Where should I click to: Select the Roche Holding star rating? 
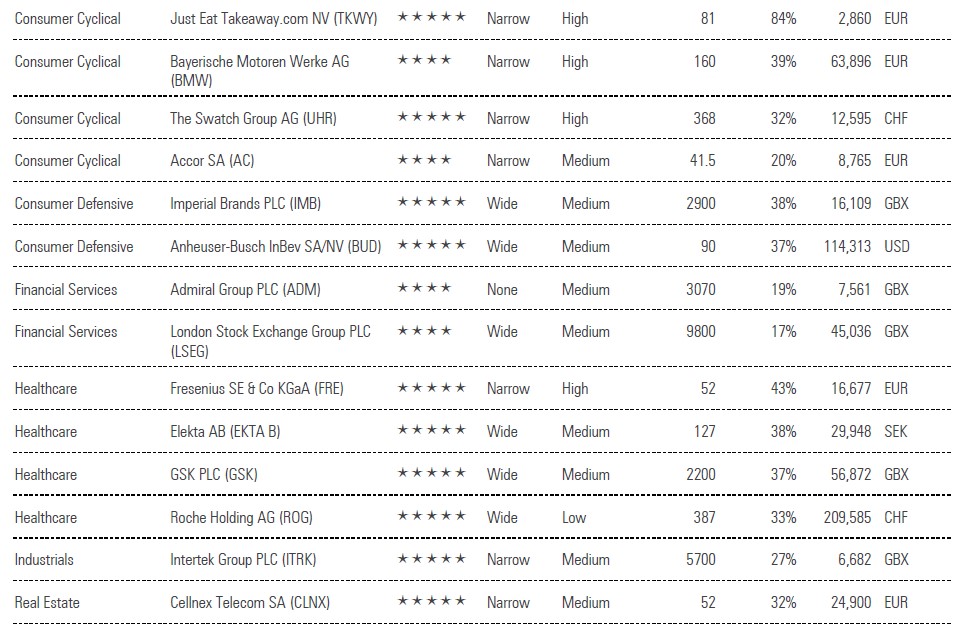click(431, 517)
